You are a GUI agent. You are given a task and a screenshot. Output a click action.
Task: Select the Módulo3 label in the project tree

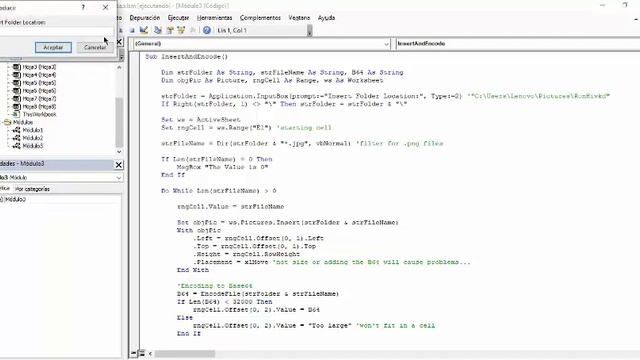[x=33, y=146]
